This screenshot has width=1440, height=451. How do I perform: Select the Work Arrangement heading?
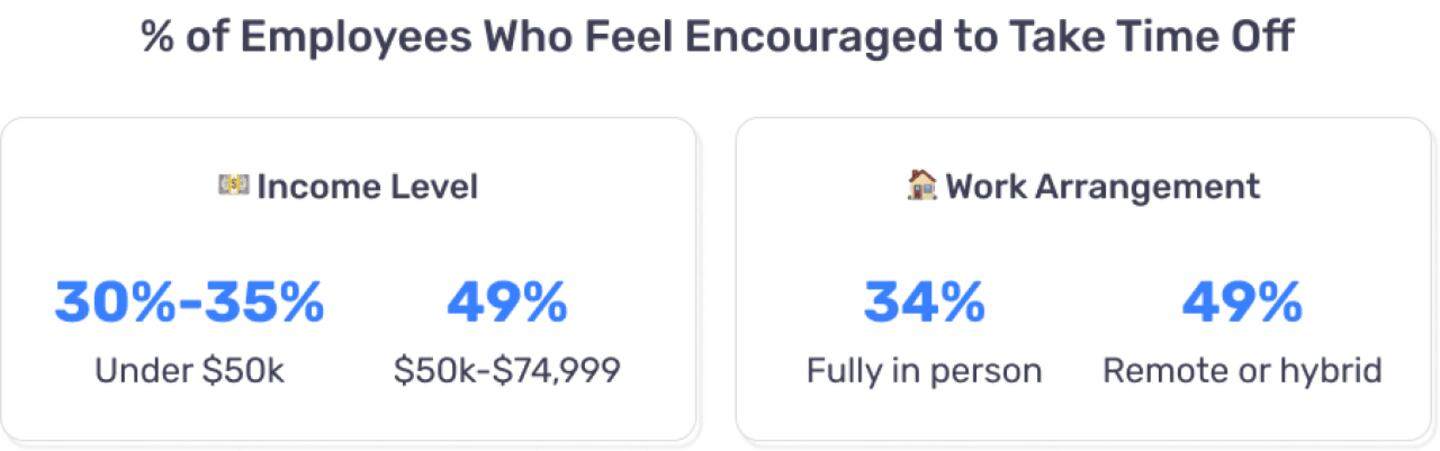(1102, 187)
